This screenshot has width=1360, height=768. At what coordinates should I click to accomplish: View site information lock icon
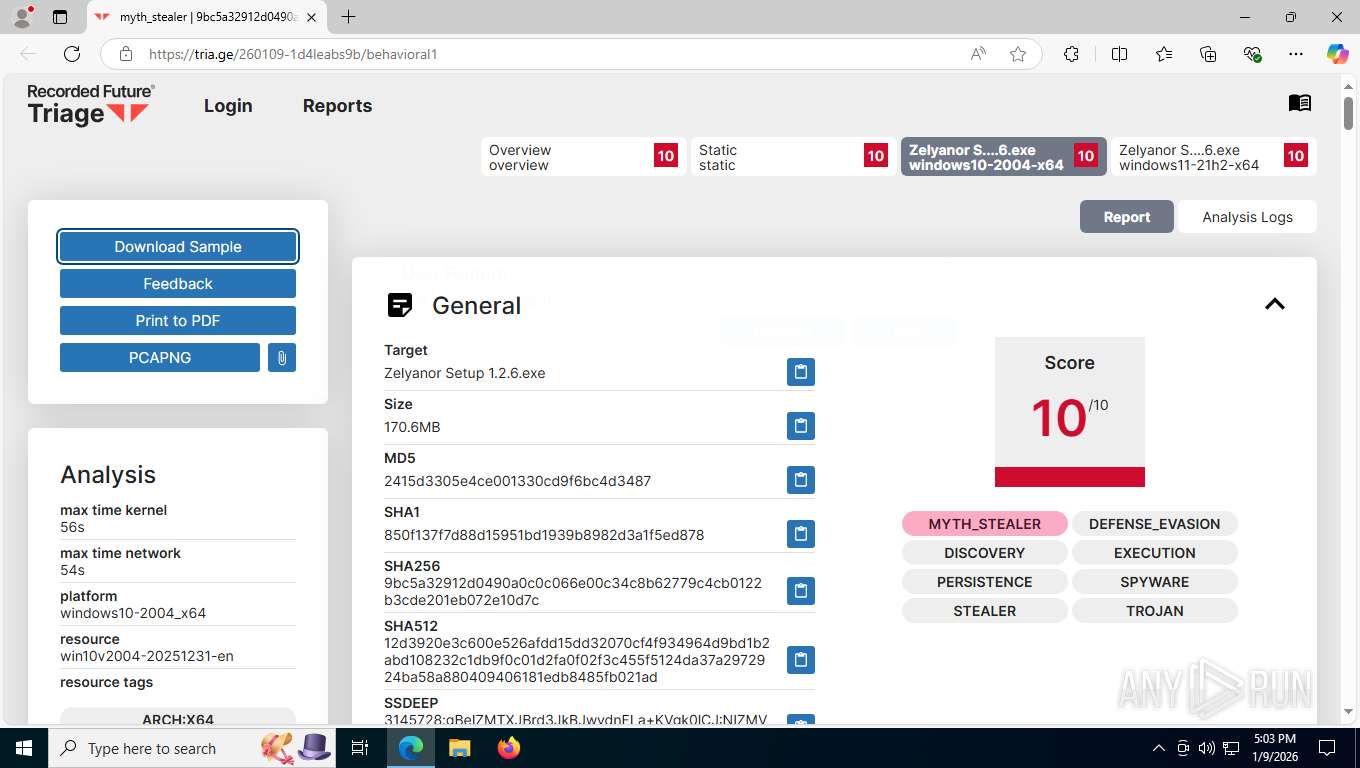coord(125,54)
